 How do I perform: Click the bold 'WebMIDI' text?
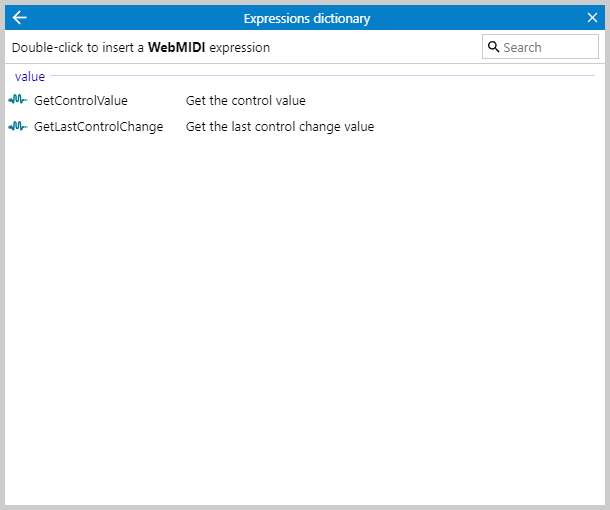177,47
